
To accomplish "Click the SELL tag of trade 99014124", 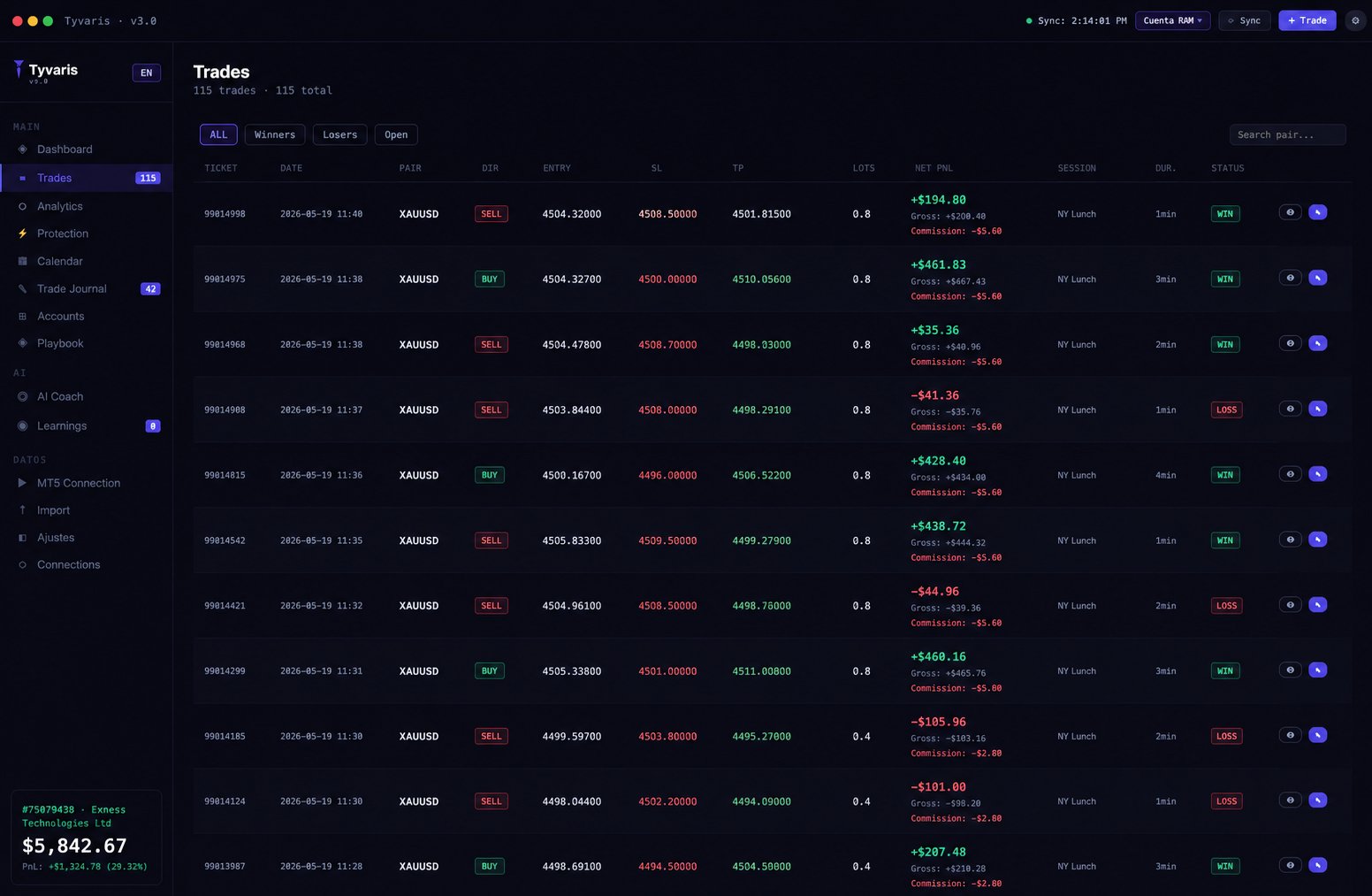I will (491, 801).
